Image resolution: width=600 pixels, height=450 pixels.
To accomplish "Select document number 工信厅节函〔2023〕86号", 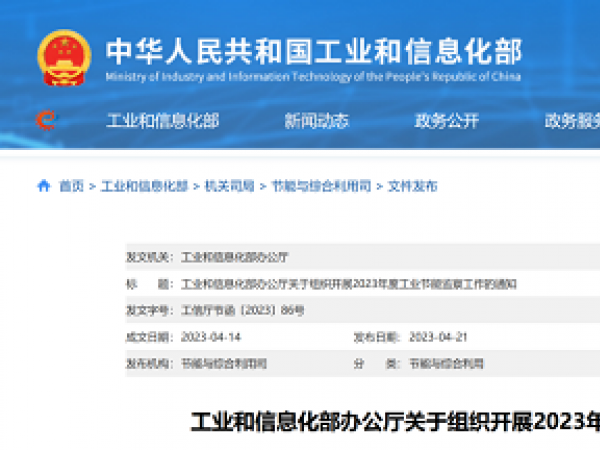I will (x=243, y=310).
